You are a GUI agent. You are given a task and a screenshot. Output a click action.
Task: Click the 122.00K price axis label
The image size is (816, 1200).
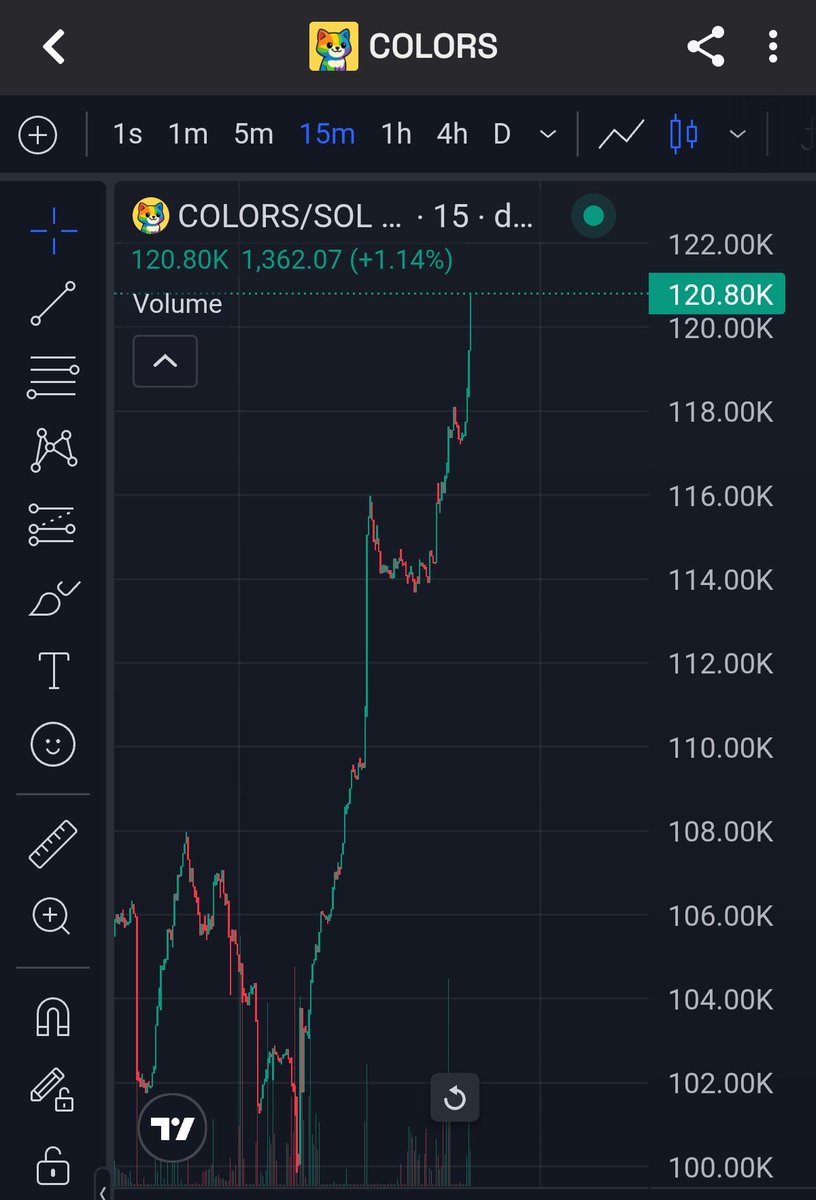tap(721, 243)
